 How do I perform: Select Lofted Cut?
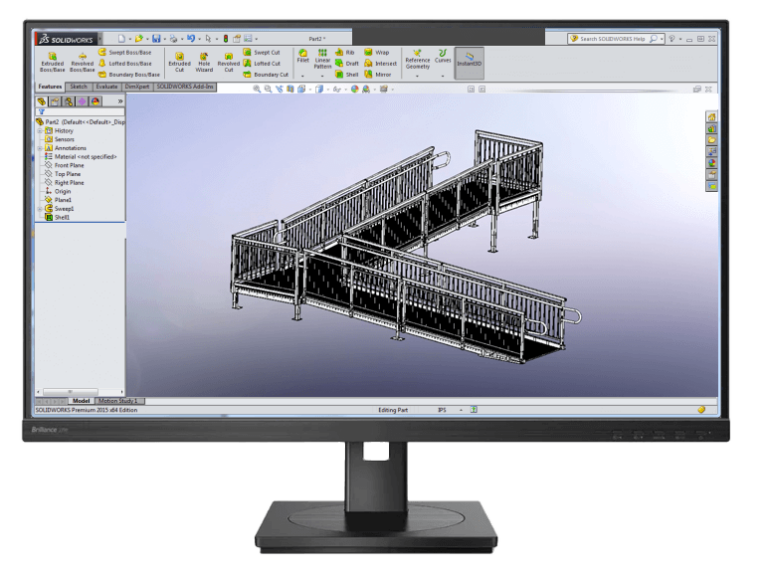(x=262, y=64)
